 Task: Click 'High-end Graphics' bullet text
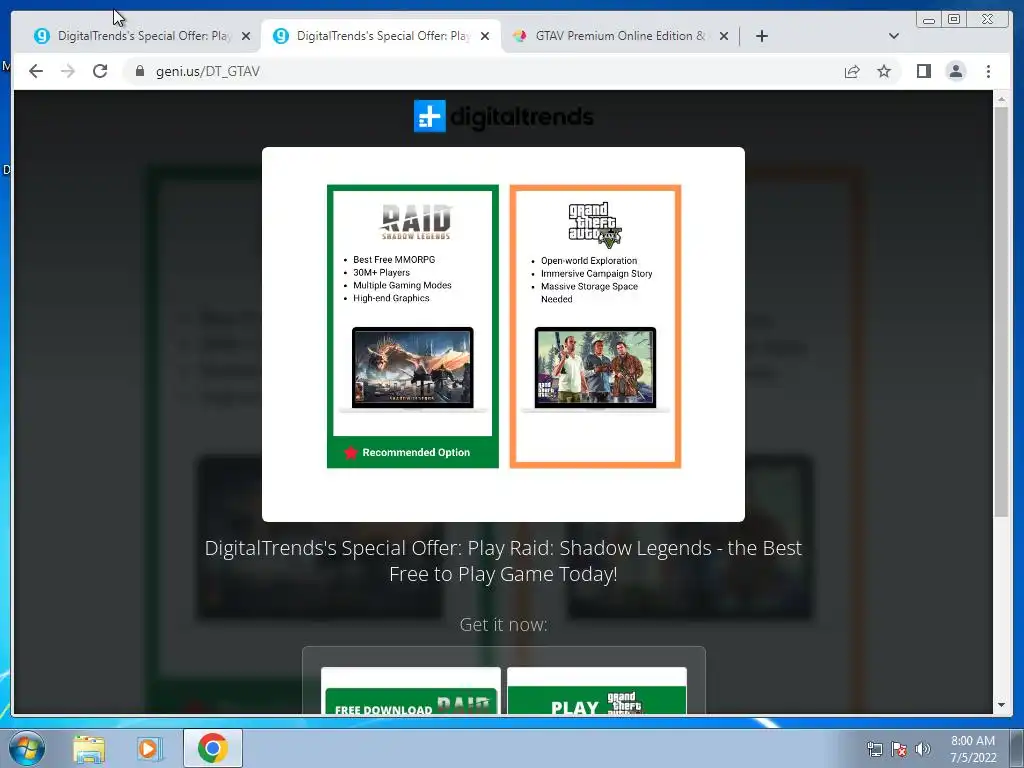(x=391, y=298)
